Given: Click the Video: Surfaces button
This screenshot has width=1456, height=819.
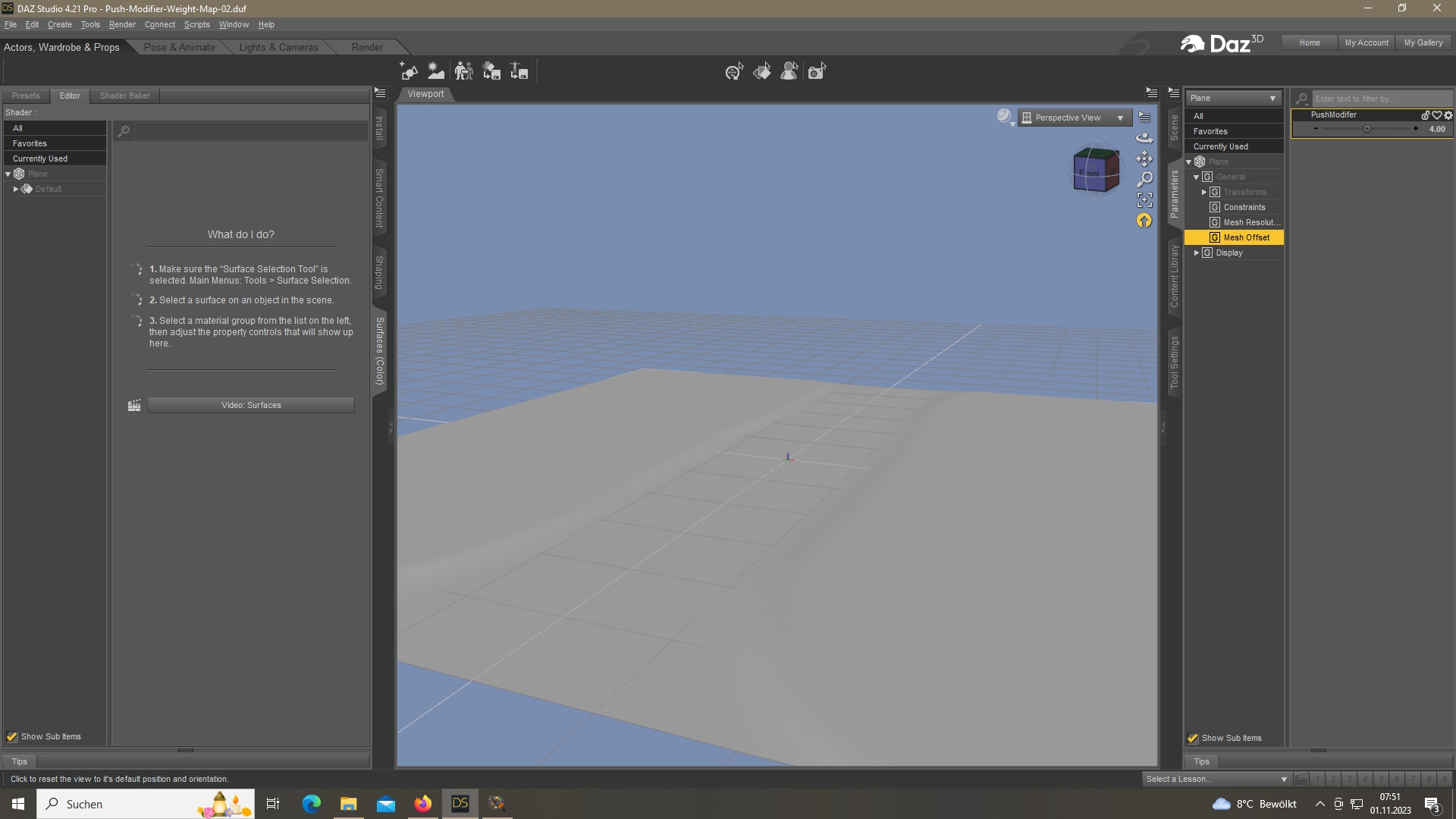Looking at the screenshot, I should 251,406.
